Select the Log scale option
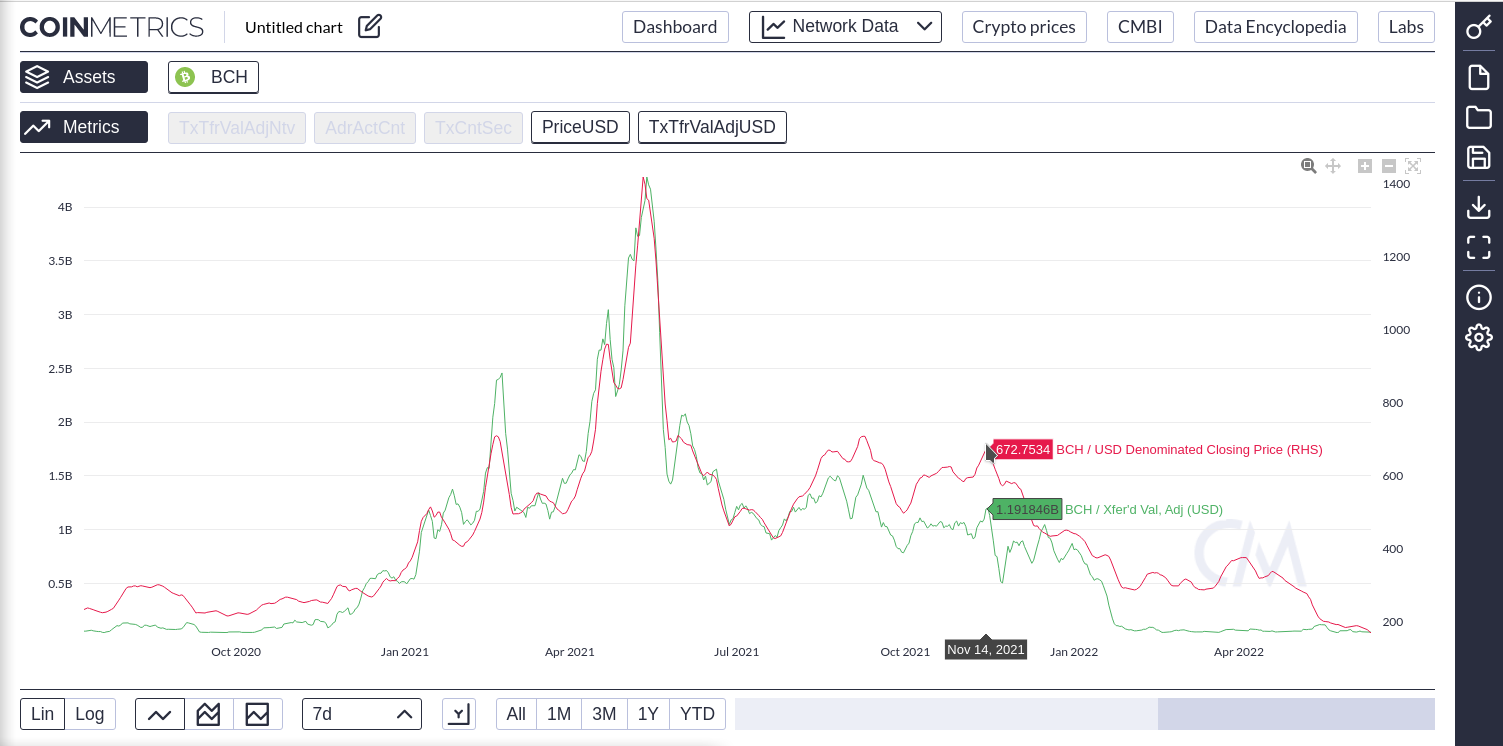Image resolution: width=1503 pixels, height=746 pixels. coord(90,714)
